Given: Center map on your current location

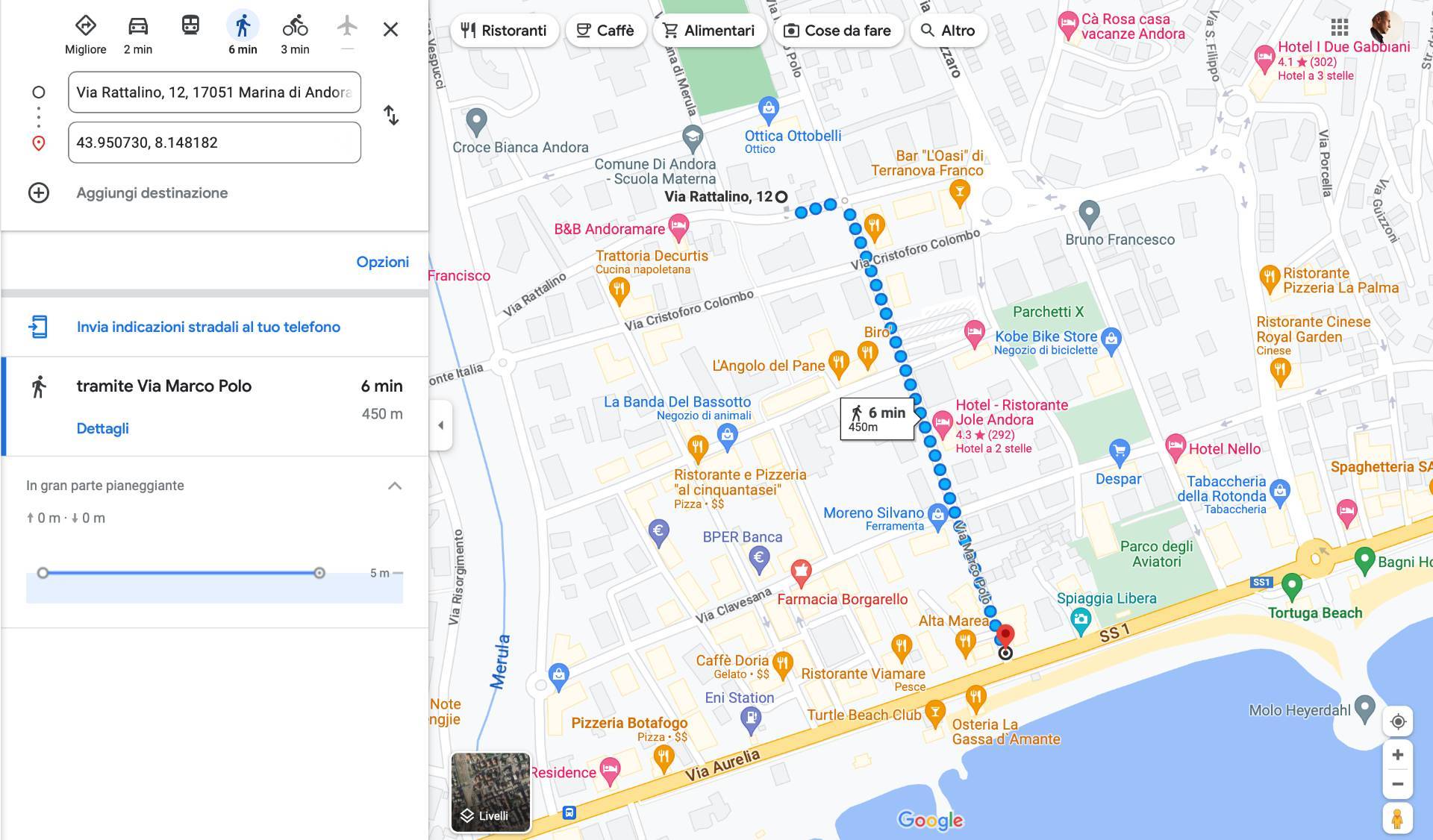Looking at the screenshot, I should pos(1398,721).
